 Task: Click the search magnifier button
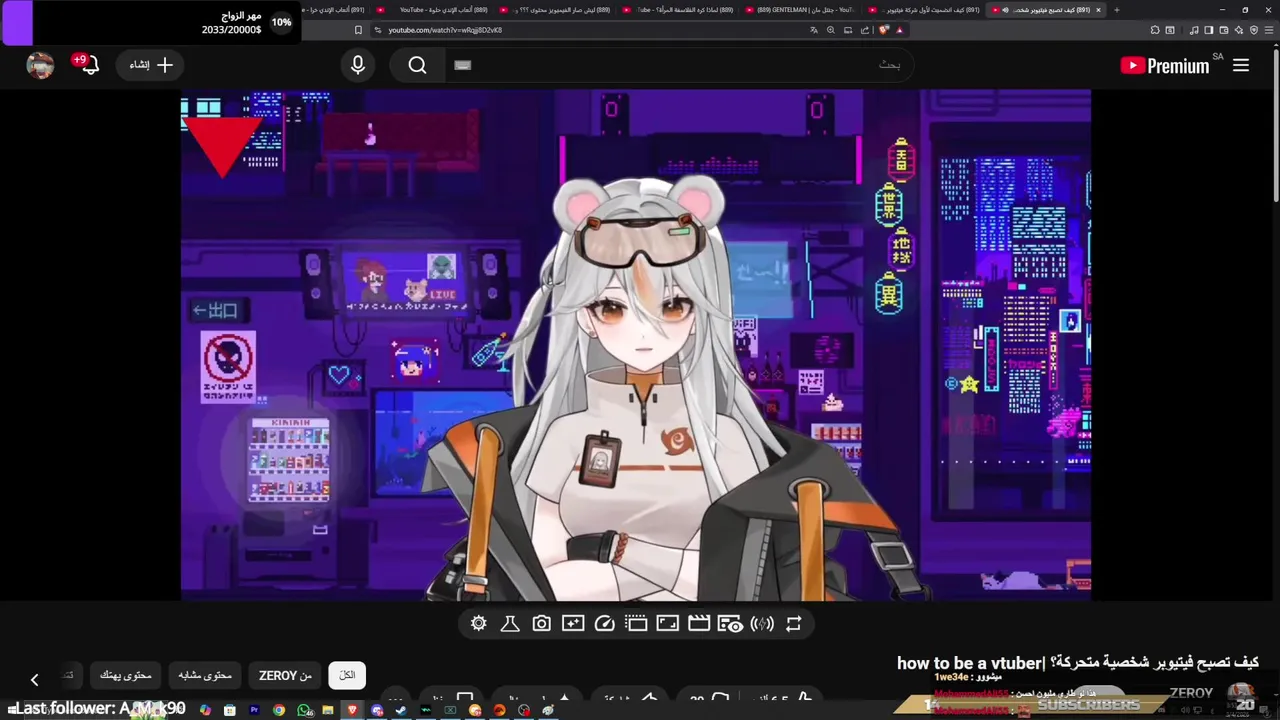pos(417,65)
